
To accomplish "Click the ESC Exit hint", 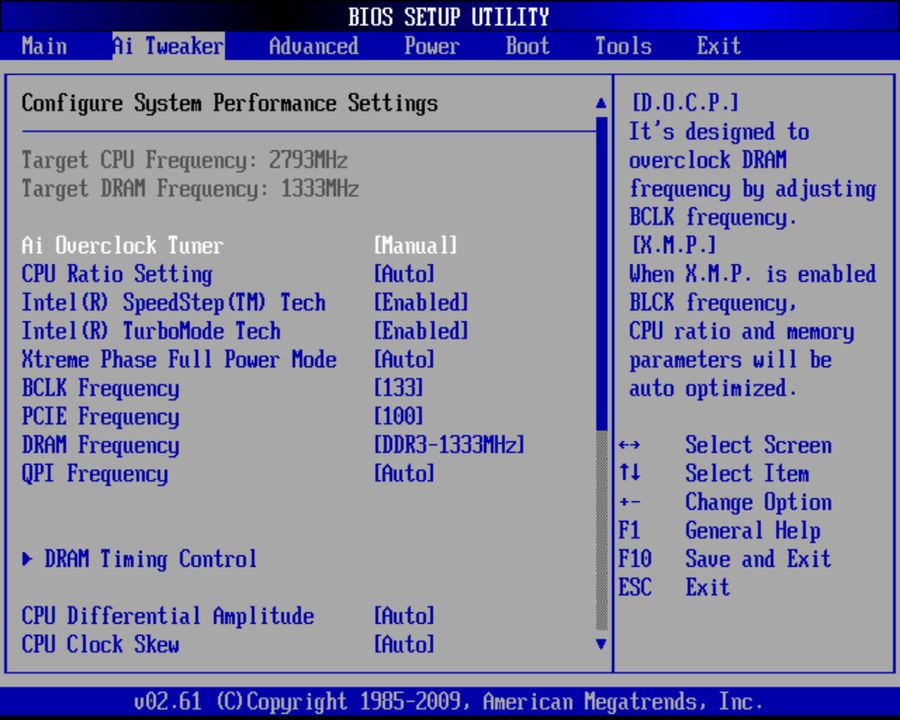I will pos(674,587).
